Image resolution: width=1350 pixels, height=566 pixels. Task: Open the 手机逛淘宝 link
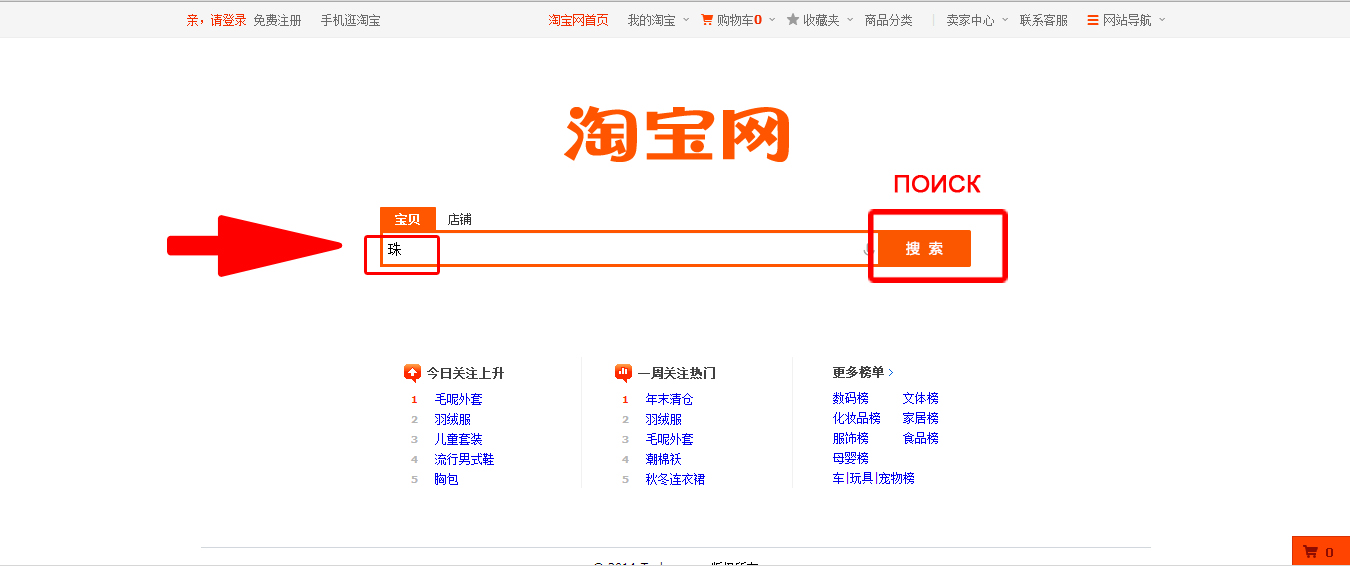(x=350, y=20)
